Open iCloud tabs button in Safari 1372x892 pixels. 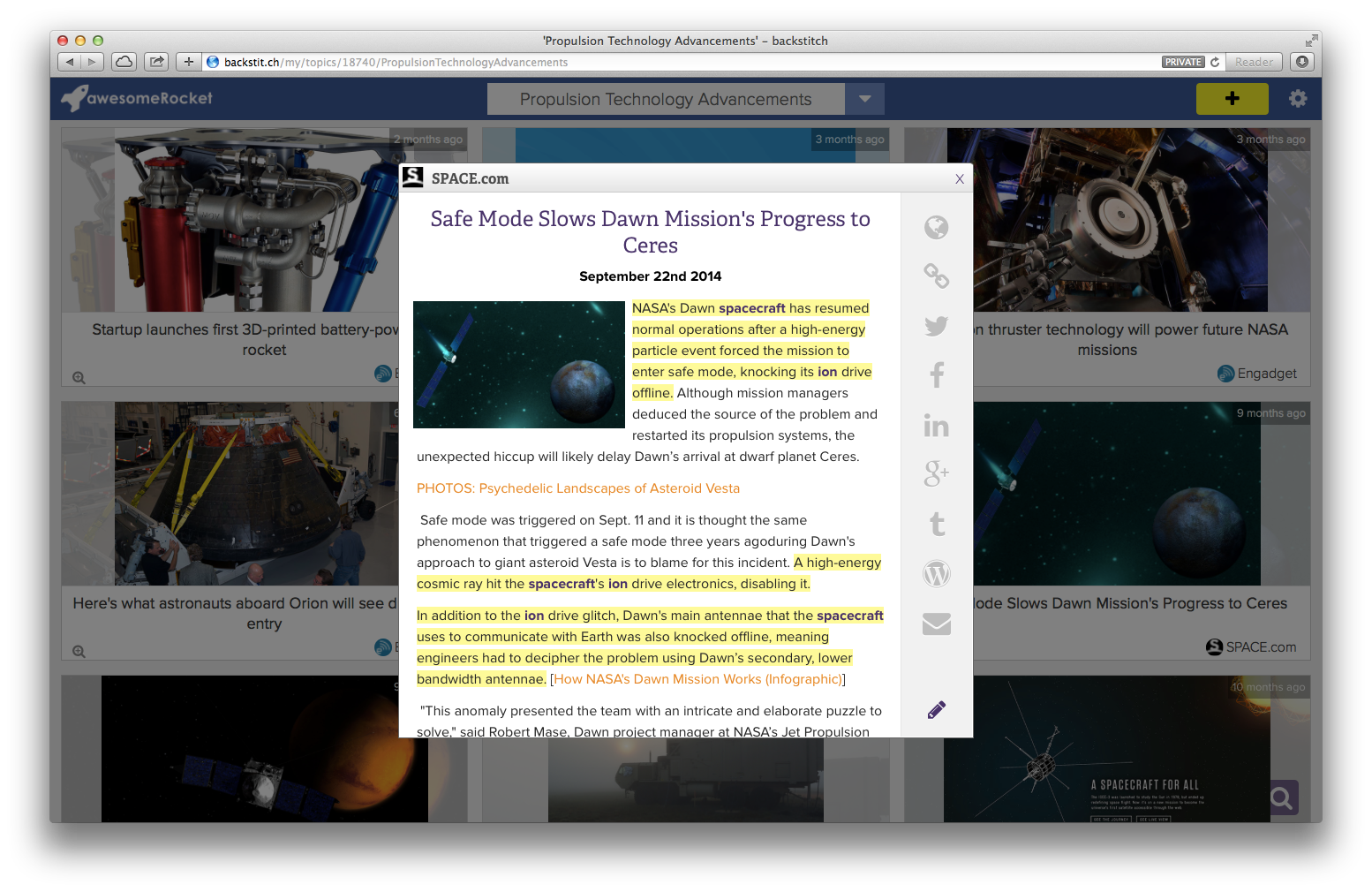(124, 62)
